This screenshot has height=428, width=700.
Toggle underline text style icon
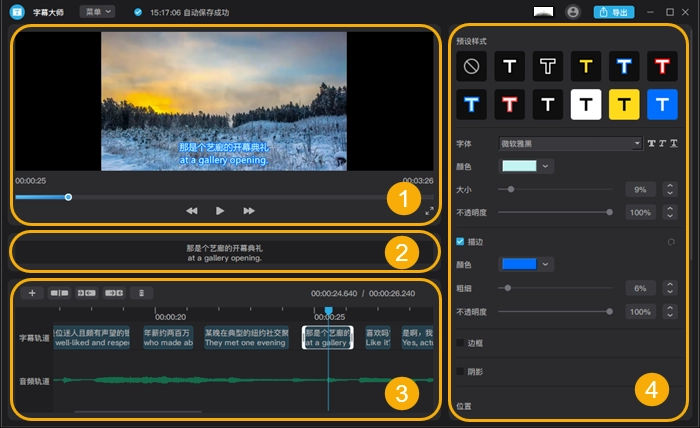coord(674,144)
